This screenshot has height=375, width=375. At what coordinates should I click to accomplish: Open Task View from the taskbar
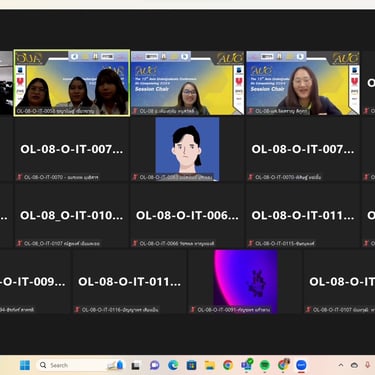click(x=135, y=366)
